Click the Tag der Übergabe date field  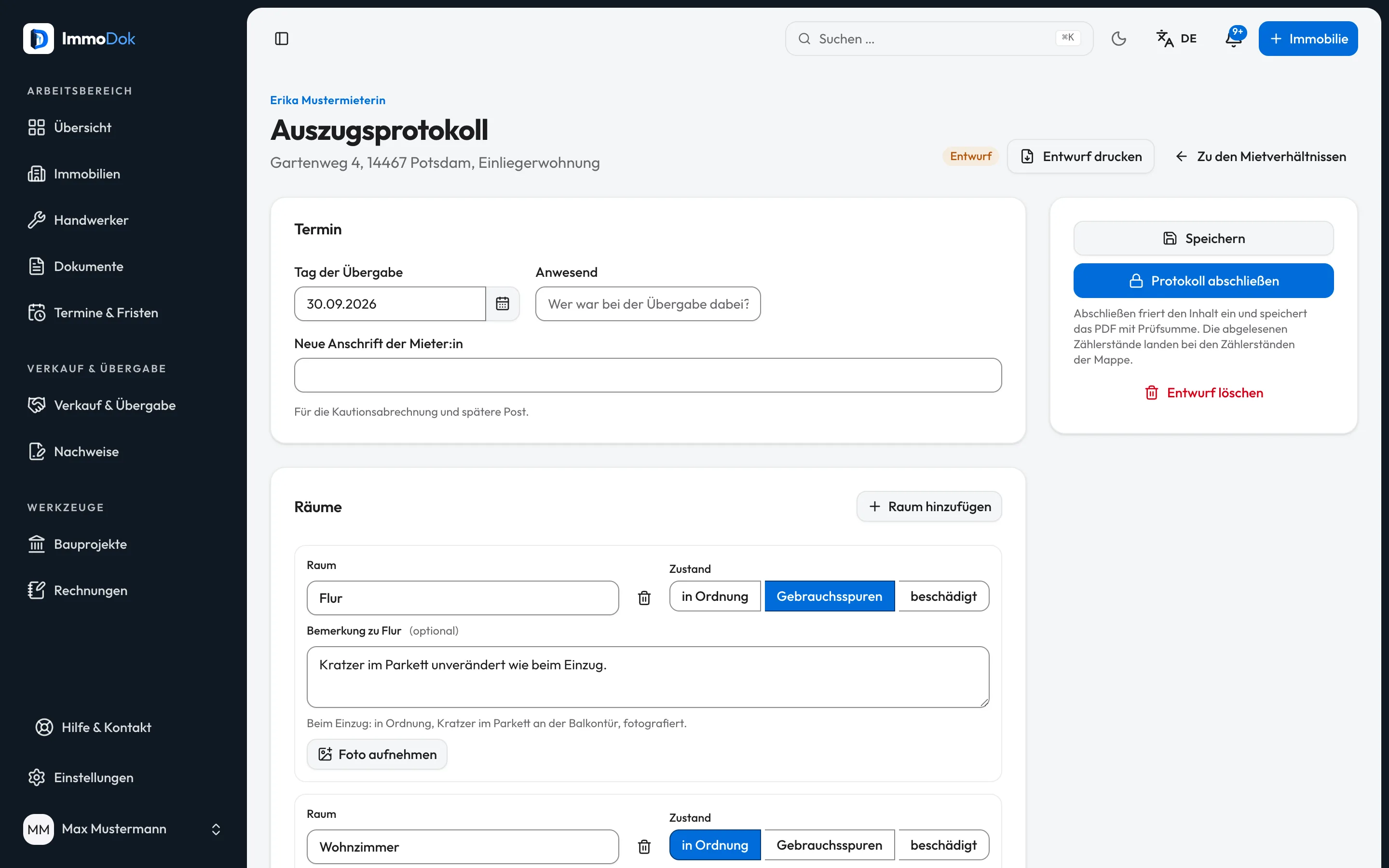click(x=390, y=304)
